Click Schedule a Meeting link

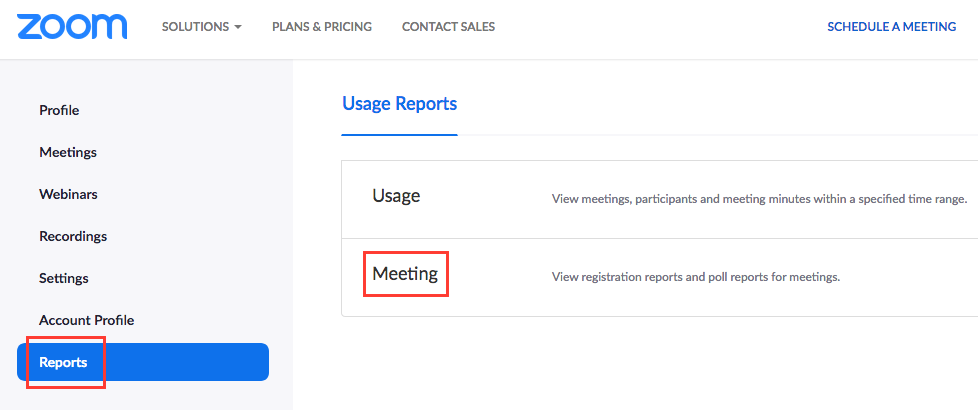[x=891, y=27]
